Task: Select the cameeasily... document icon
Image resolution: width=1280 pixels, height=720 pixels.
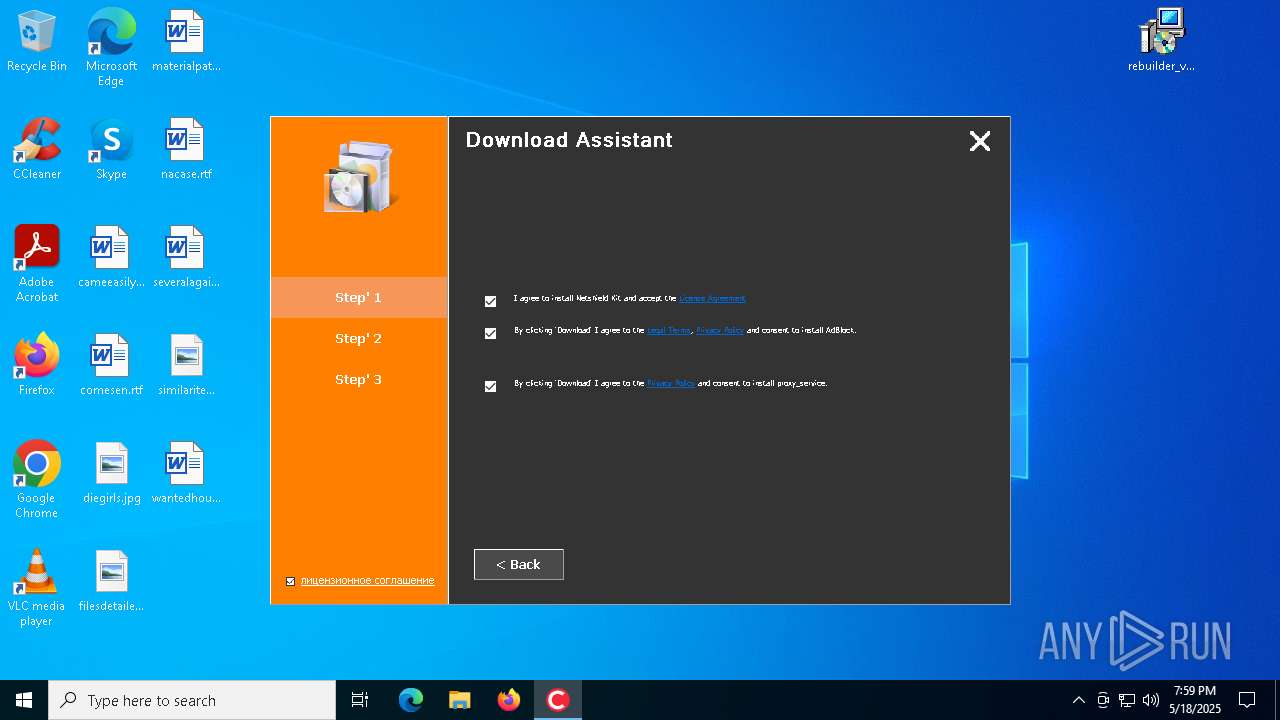Action: pyautogui.click(x=111, y=258)
